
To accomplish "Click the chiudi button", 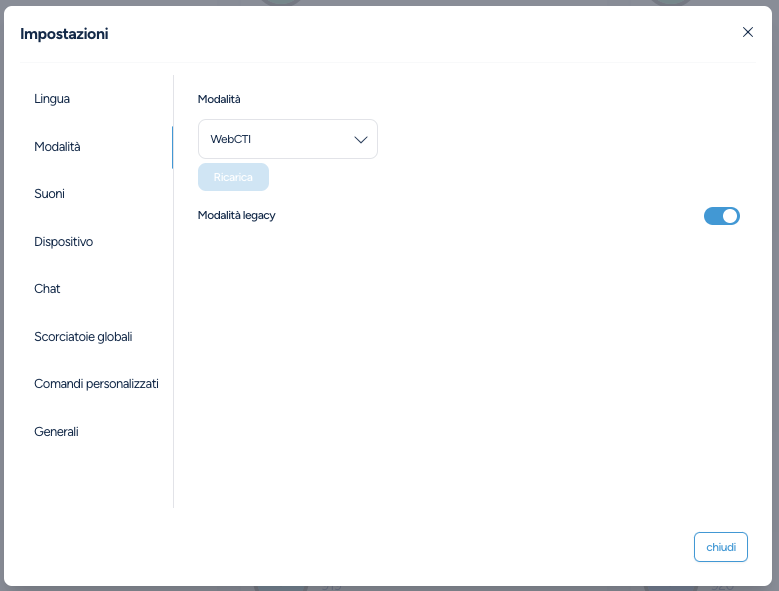I will (721, 547).
